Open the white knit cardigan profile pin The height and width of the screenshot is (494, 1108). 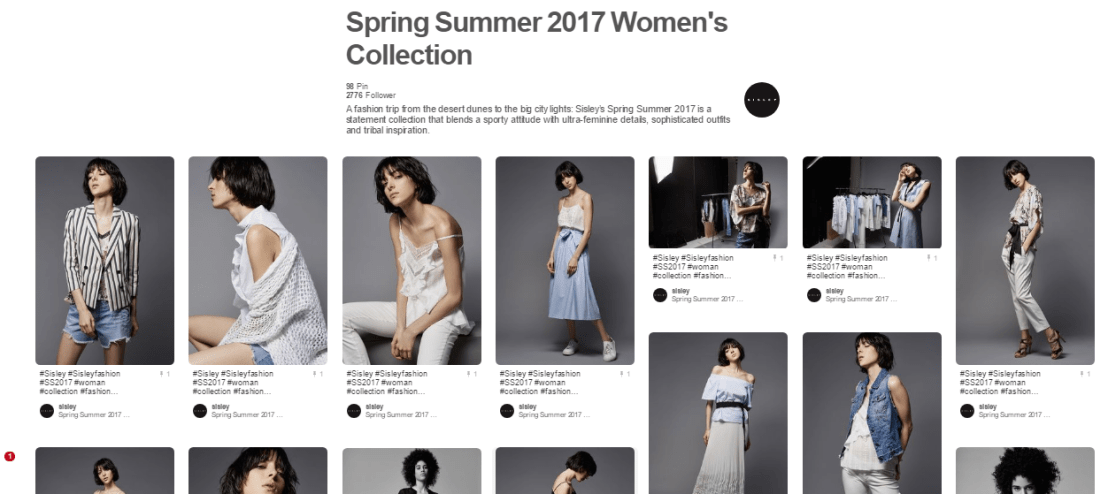tap(258, 260)
